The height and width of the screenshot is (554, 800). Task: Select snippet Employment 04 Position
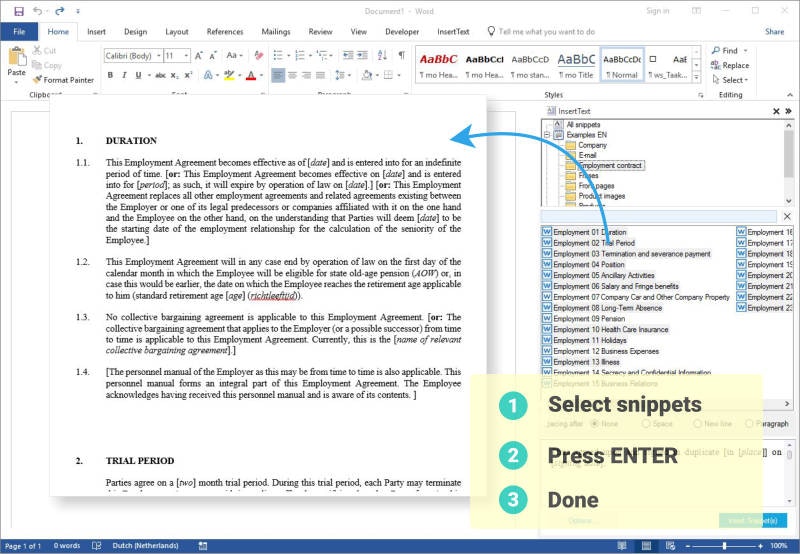(x=583, y=265)
